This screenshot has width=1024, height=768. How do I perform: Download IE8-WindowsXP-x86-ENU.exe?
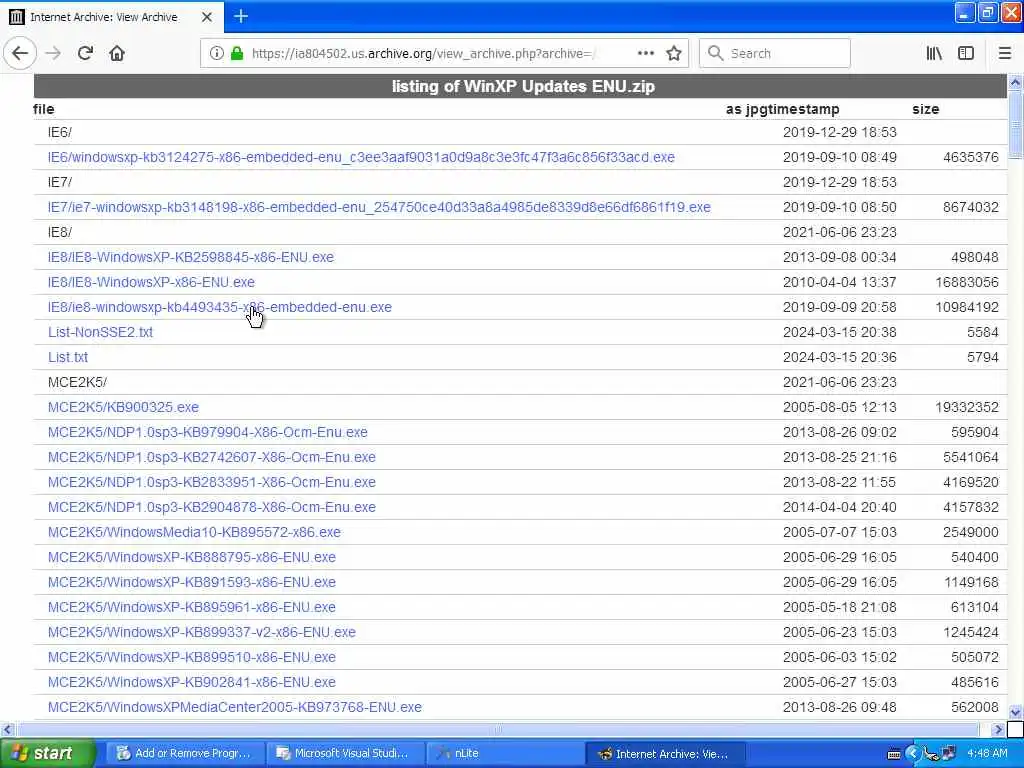click(152, 282)
